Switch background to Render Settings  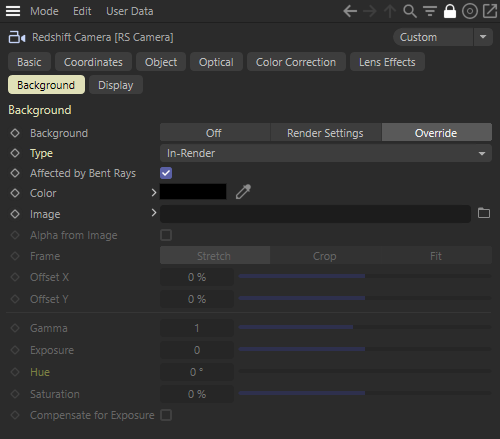(x=326, y=133)
